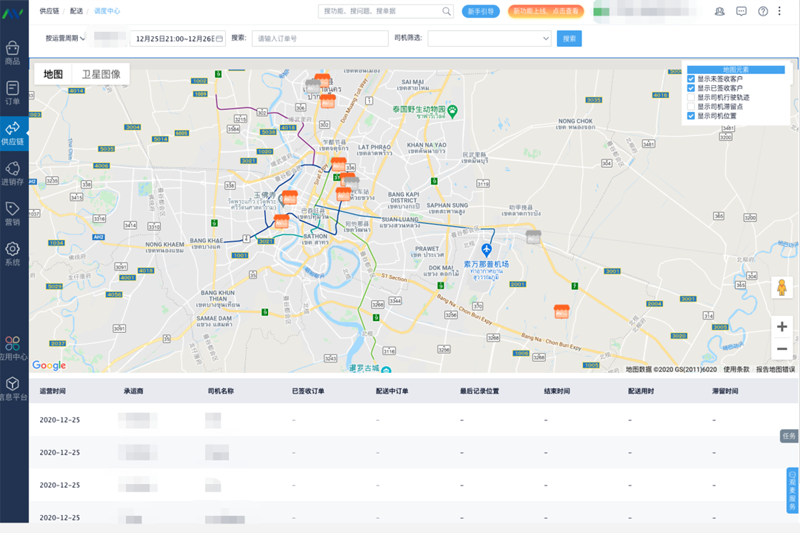
Task: Switch map to 卫星图像 satellite tab
Action: [101, 74]
